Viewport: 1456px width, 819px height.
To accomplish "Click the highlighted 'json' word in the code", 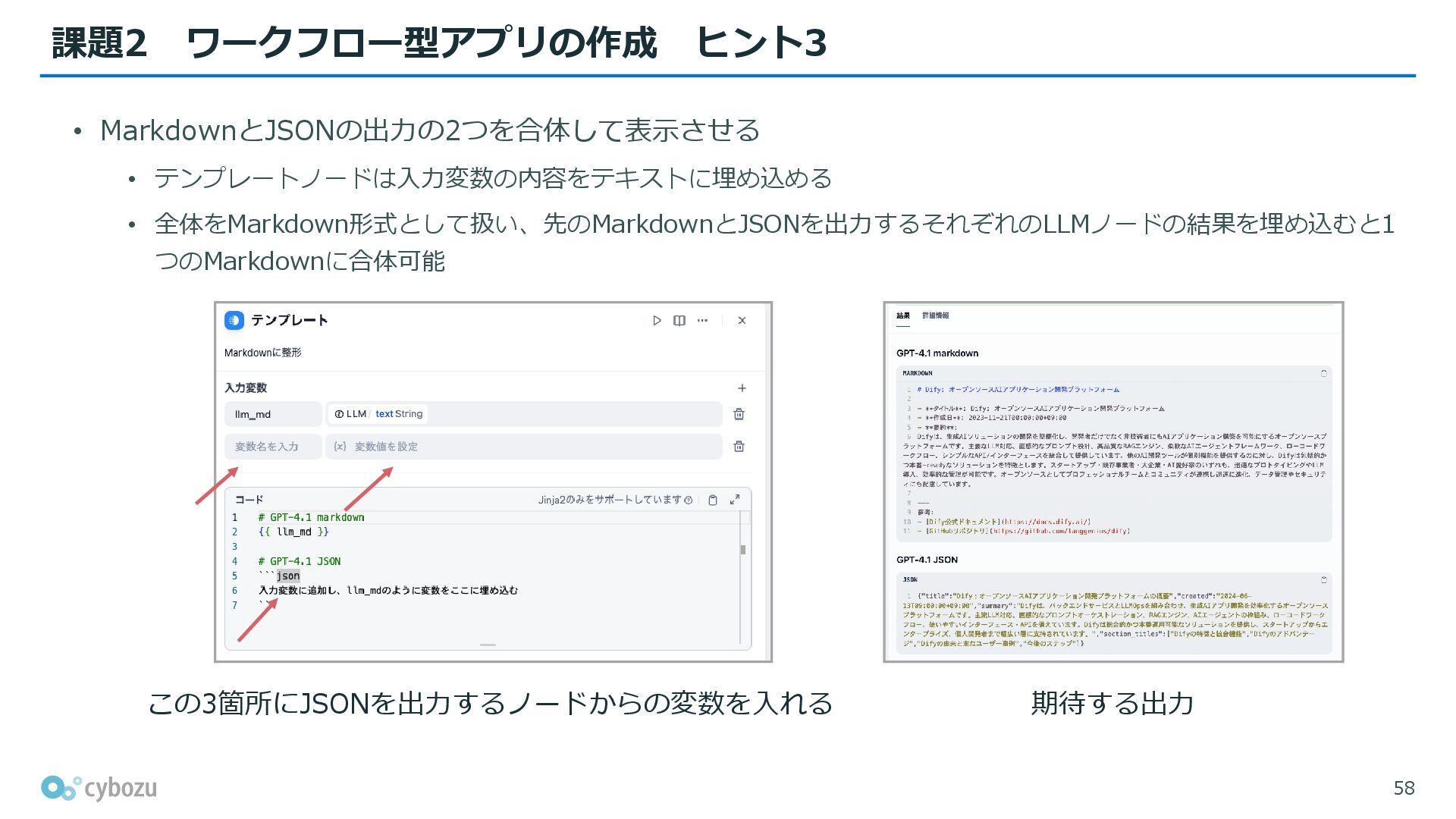I will tap(288, 576).
